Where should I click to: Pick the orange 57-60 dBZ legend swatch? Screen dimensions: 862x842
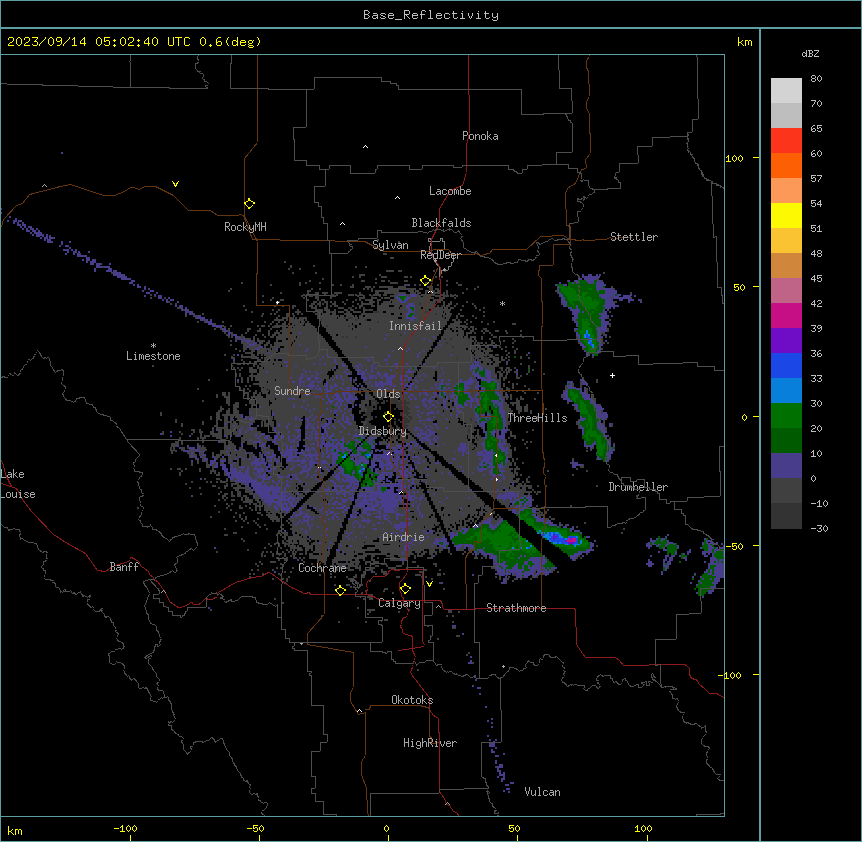(x=786, y=166)
